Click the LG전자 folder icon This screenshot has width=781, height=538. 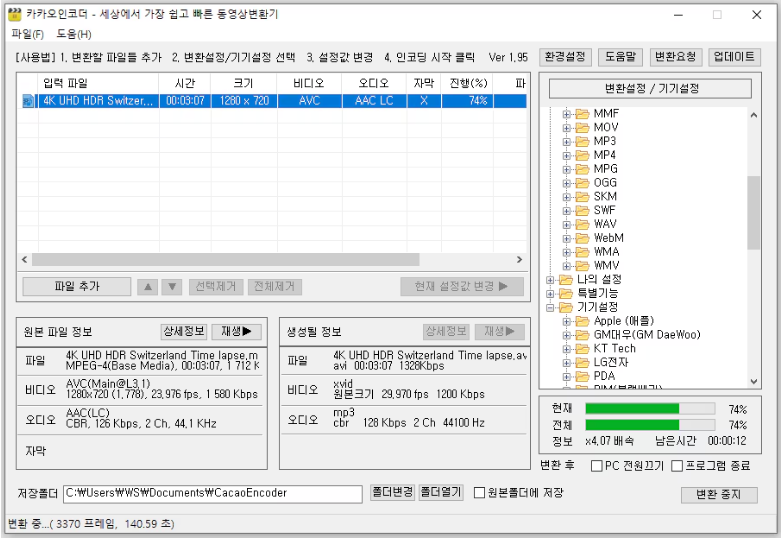[x=582, y=363]
